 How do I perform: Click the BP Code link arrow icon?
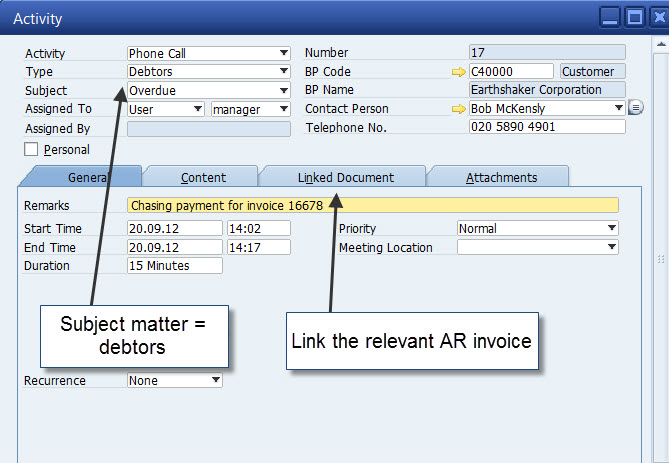pyautogui.click(x=459, y=72)
